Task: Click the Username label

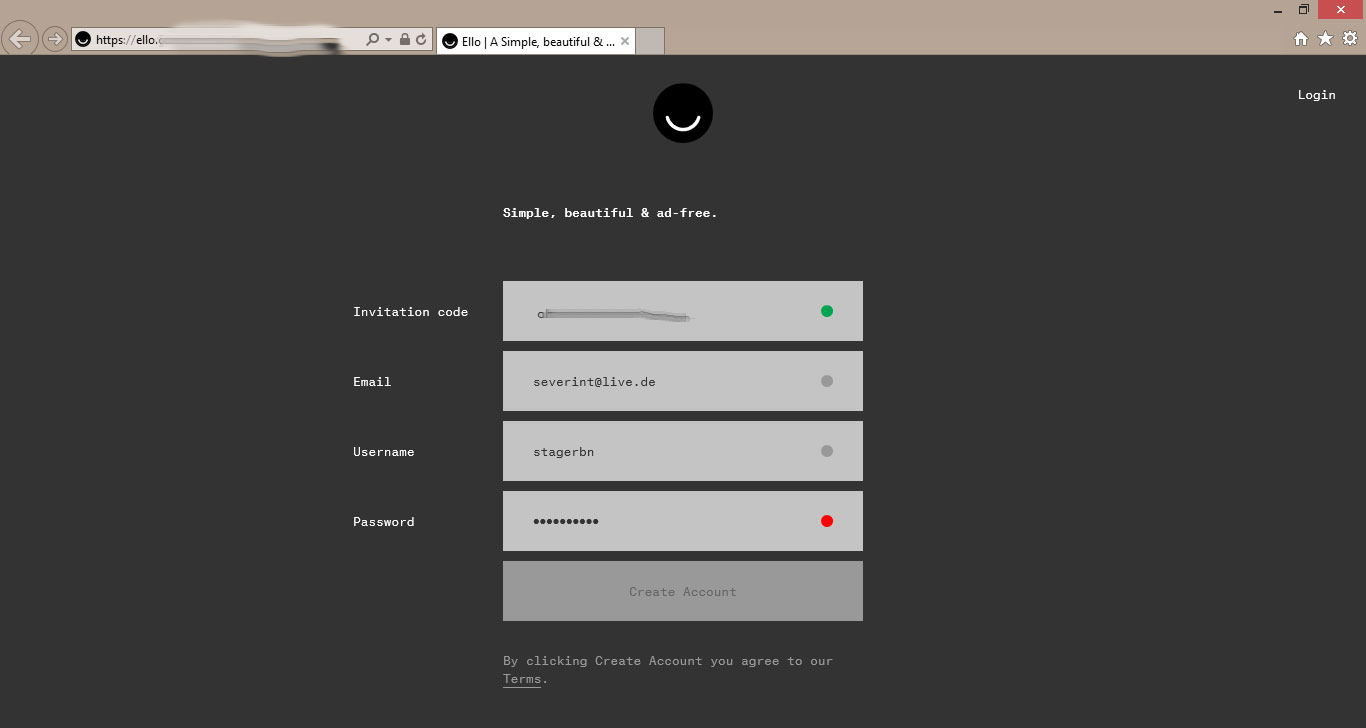Action: 383,452
